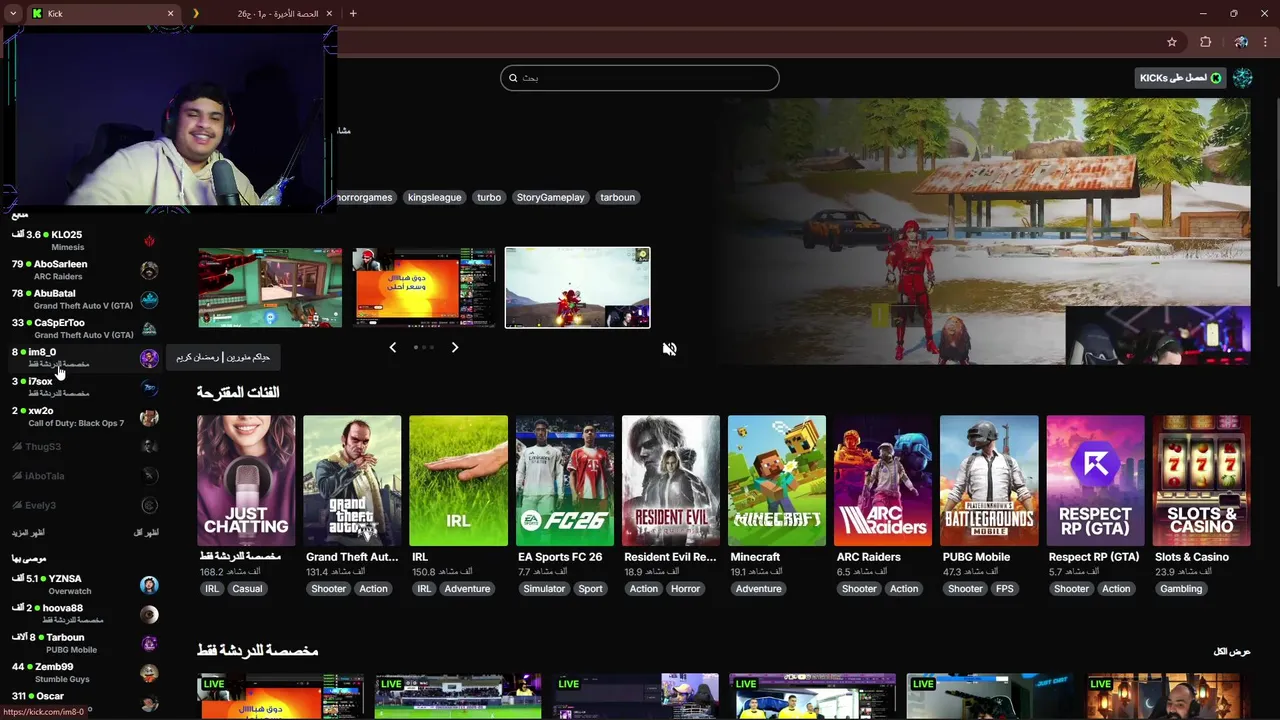Screen dimensions: 1280x720
Task: Select the kingsleague tag
Action: (435, 197)
